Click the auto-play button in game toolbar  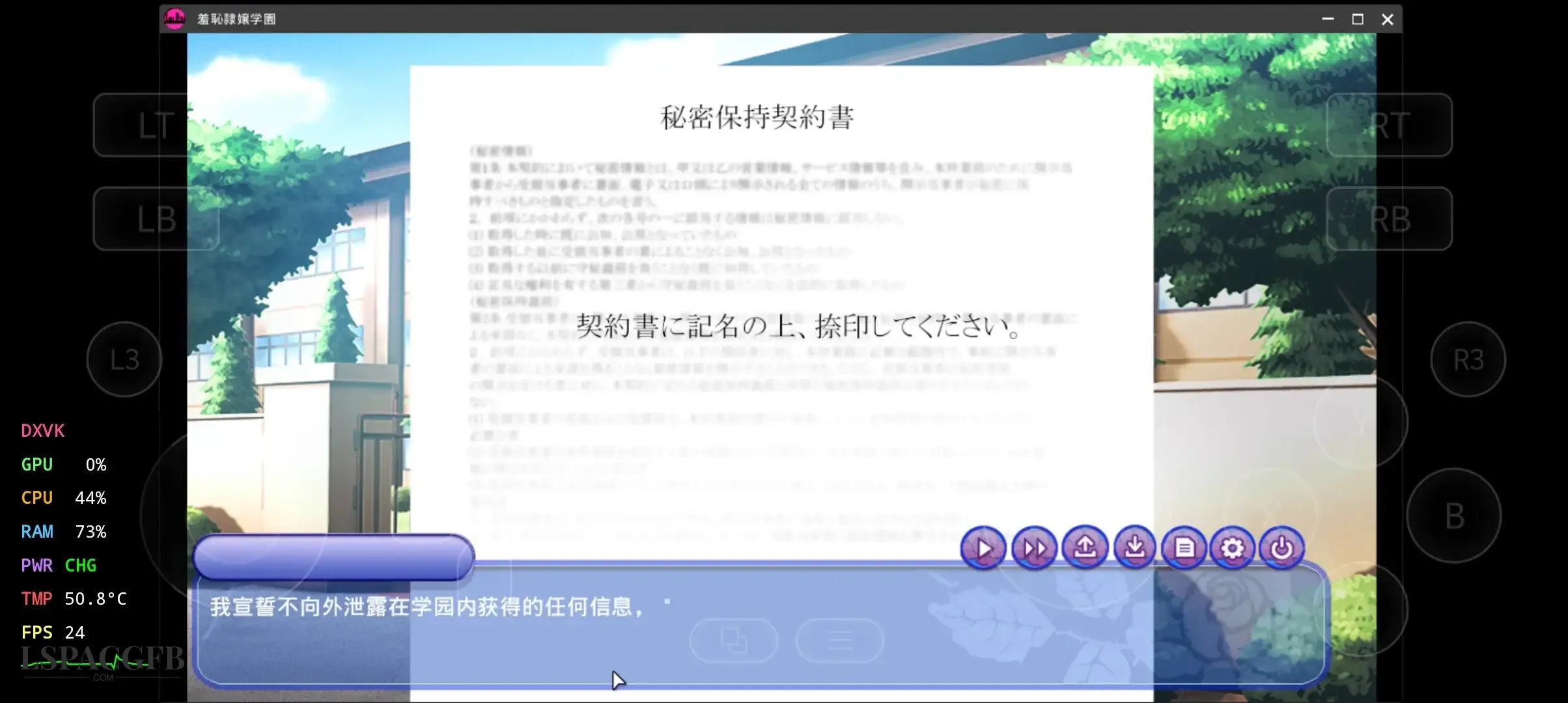(x=983, y=549)
